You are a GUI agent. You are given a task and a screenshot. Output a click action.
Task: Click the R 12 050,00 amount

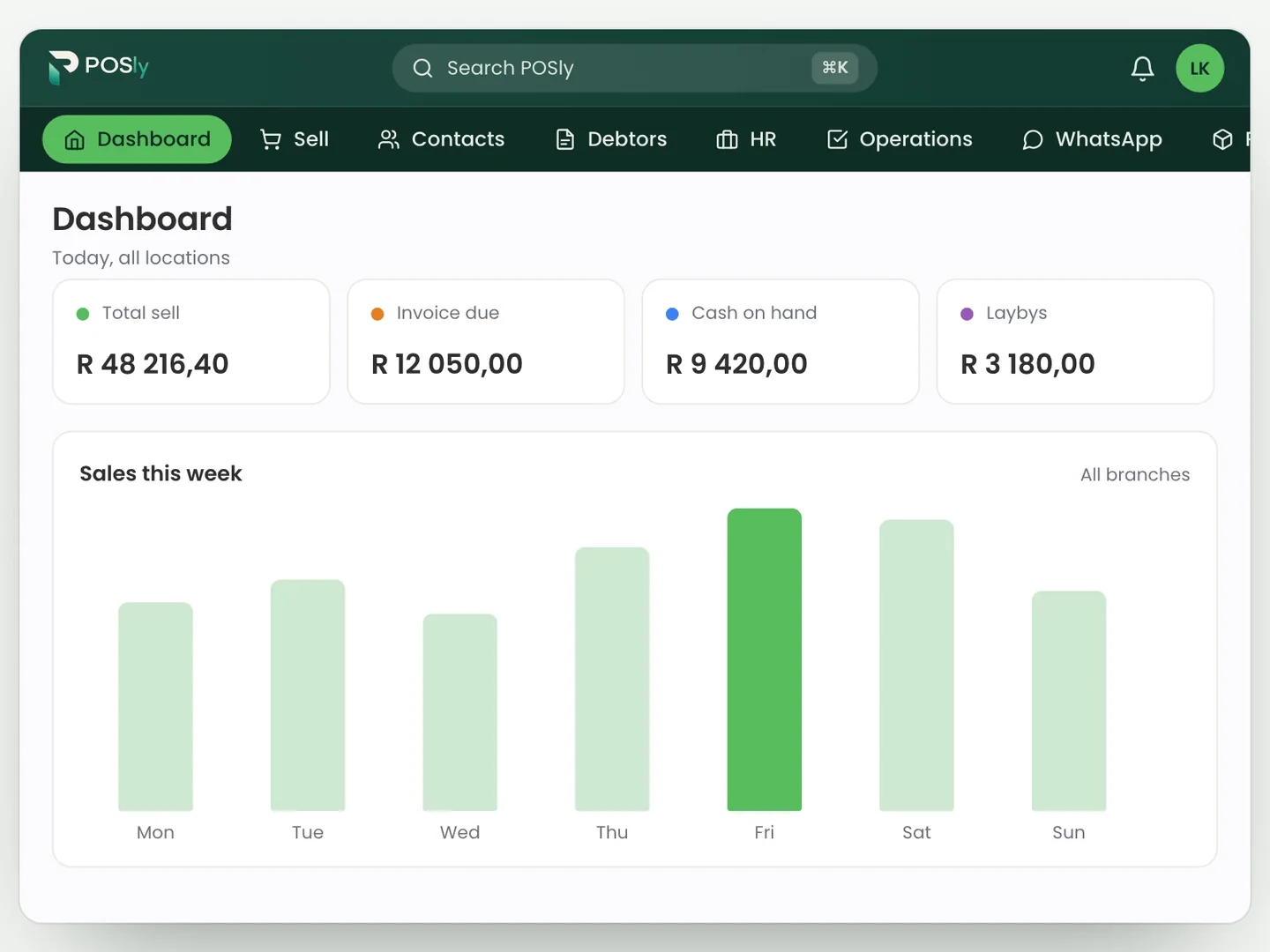click(x=447, y=364)
